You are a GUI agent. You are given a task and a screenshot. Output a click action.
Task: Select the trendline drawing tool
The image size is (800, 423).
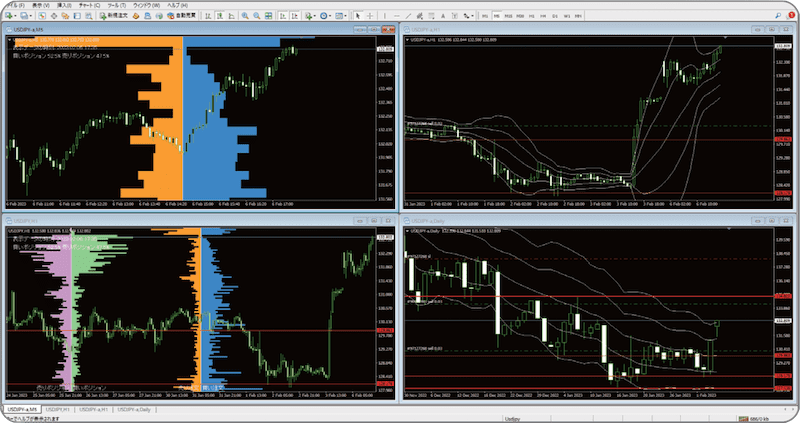pos(409,17)
